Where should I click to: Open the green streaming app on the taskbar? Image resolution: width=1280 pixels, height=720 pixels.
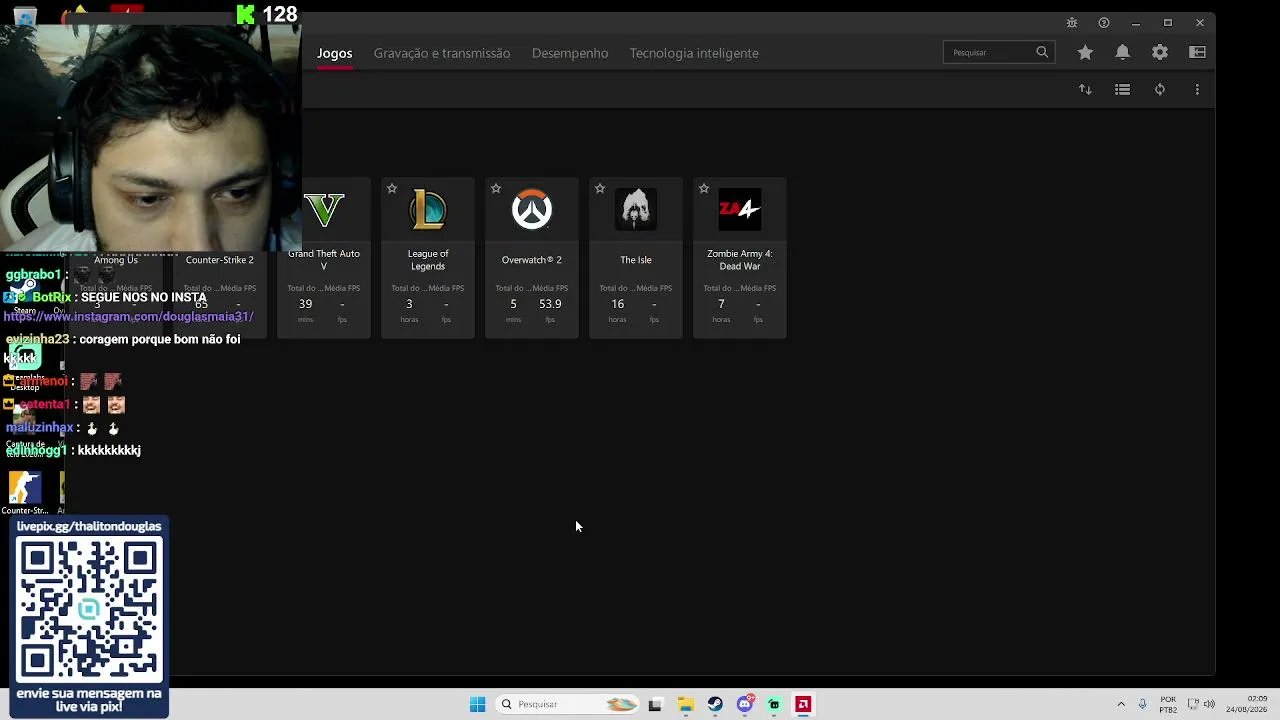pos(774,704)
